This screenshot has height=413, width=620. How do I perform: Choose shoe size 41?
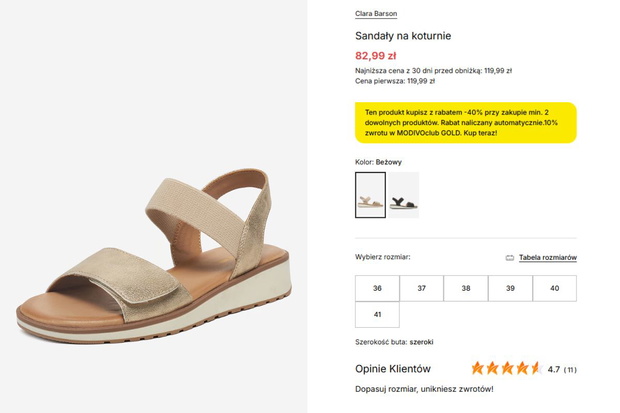377,314
